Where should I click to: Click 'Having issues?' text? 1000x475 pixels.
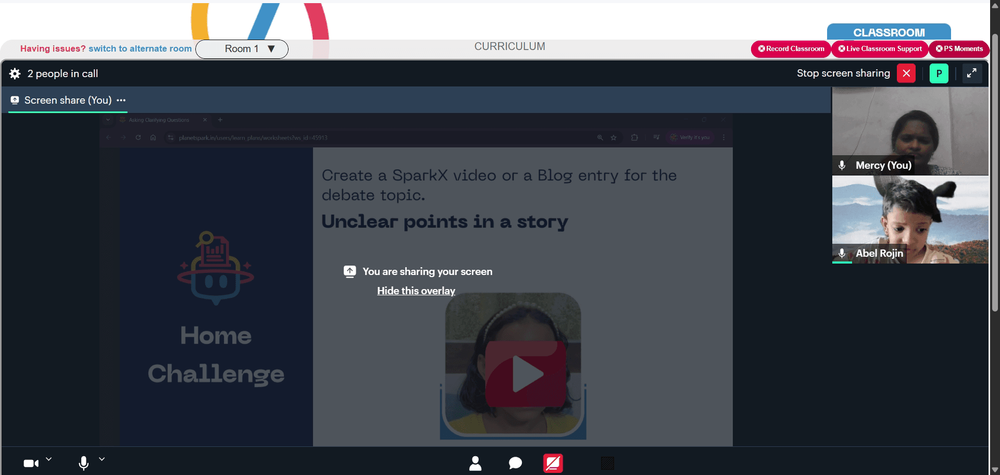coord(53,48)
